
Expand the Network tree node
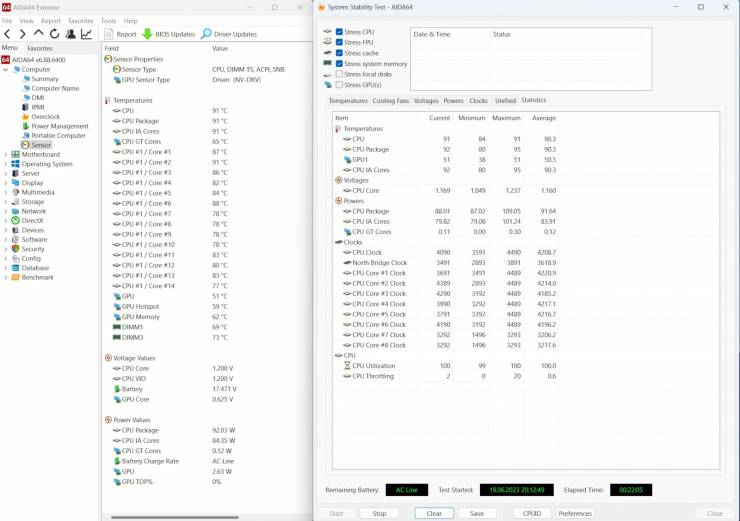[6, 211]
